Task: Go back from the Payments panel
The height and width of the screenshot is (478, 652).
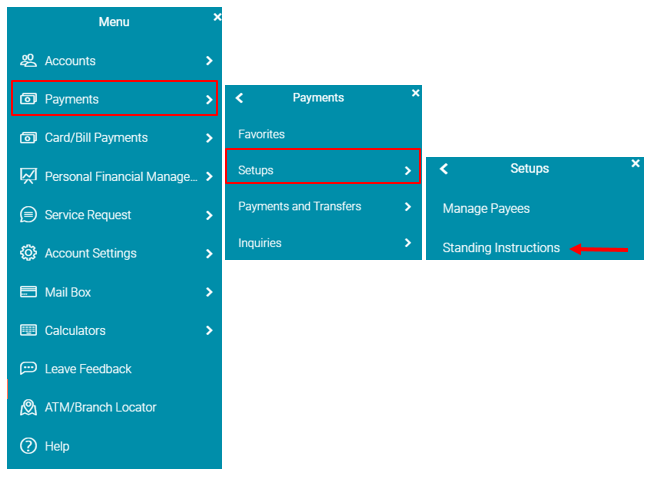Action: point(240,98)
